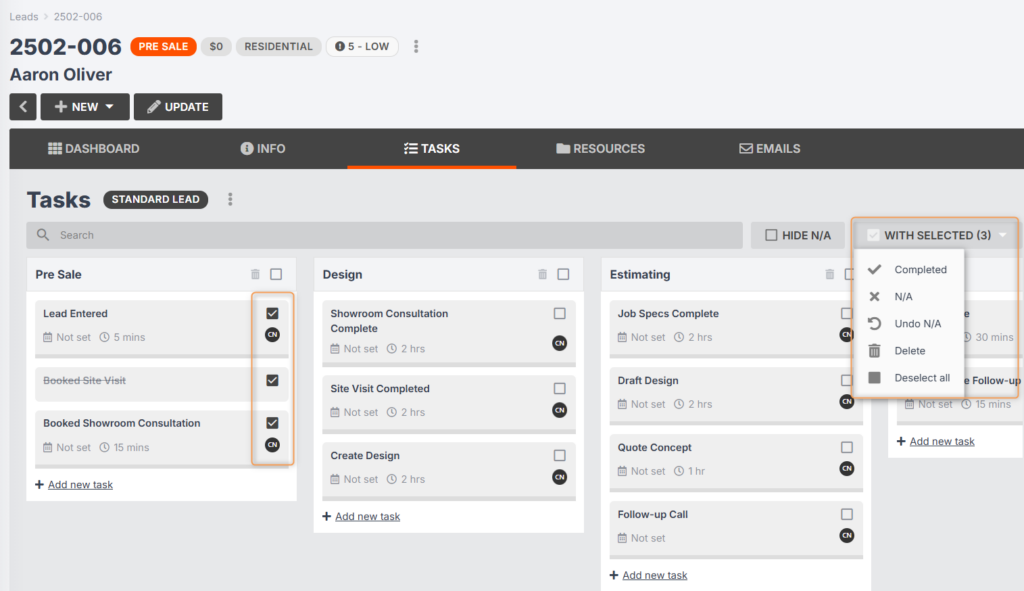Toggle the Hide N/A checkbox

(x=771, y=235)
